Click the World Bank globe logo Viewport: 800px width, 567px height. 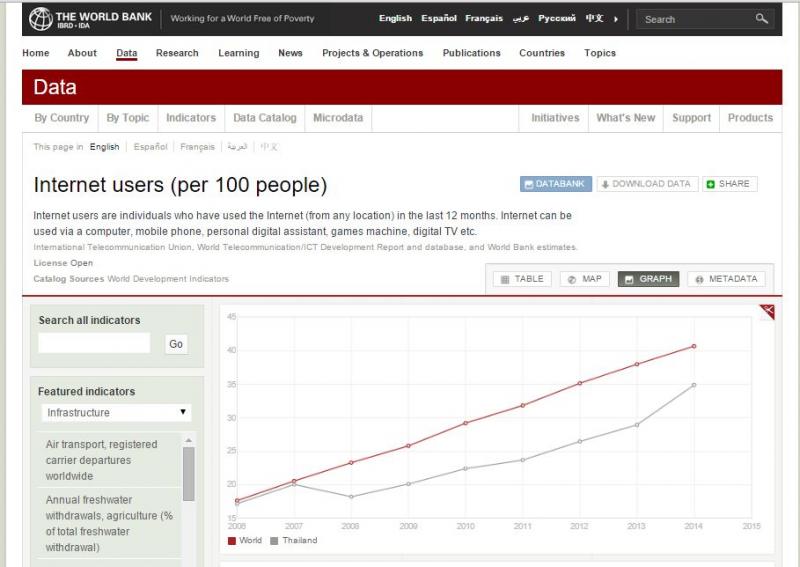[x=40, y=19]
